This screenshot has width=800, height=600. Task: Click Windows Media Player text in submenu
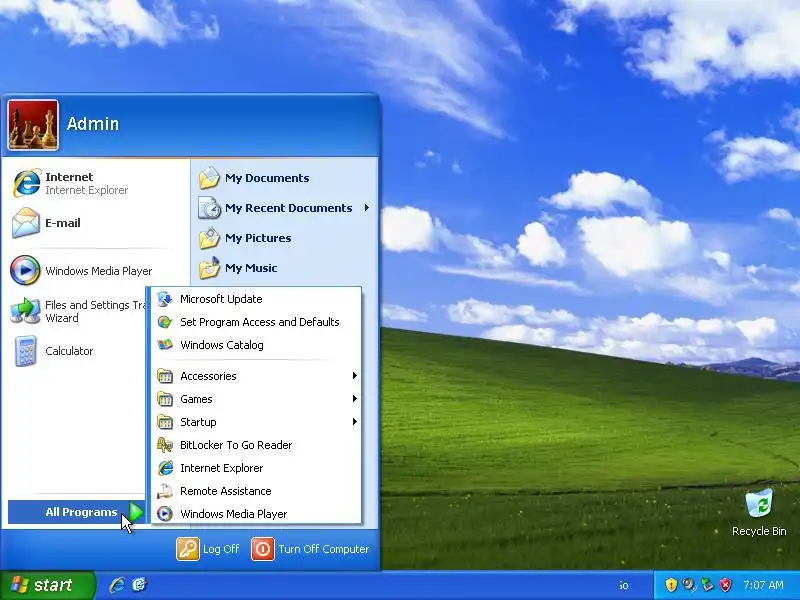234,514
